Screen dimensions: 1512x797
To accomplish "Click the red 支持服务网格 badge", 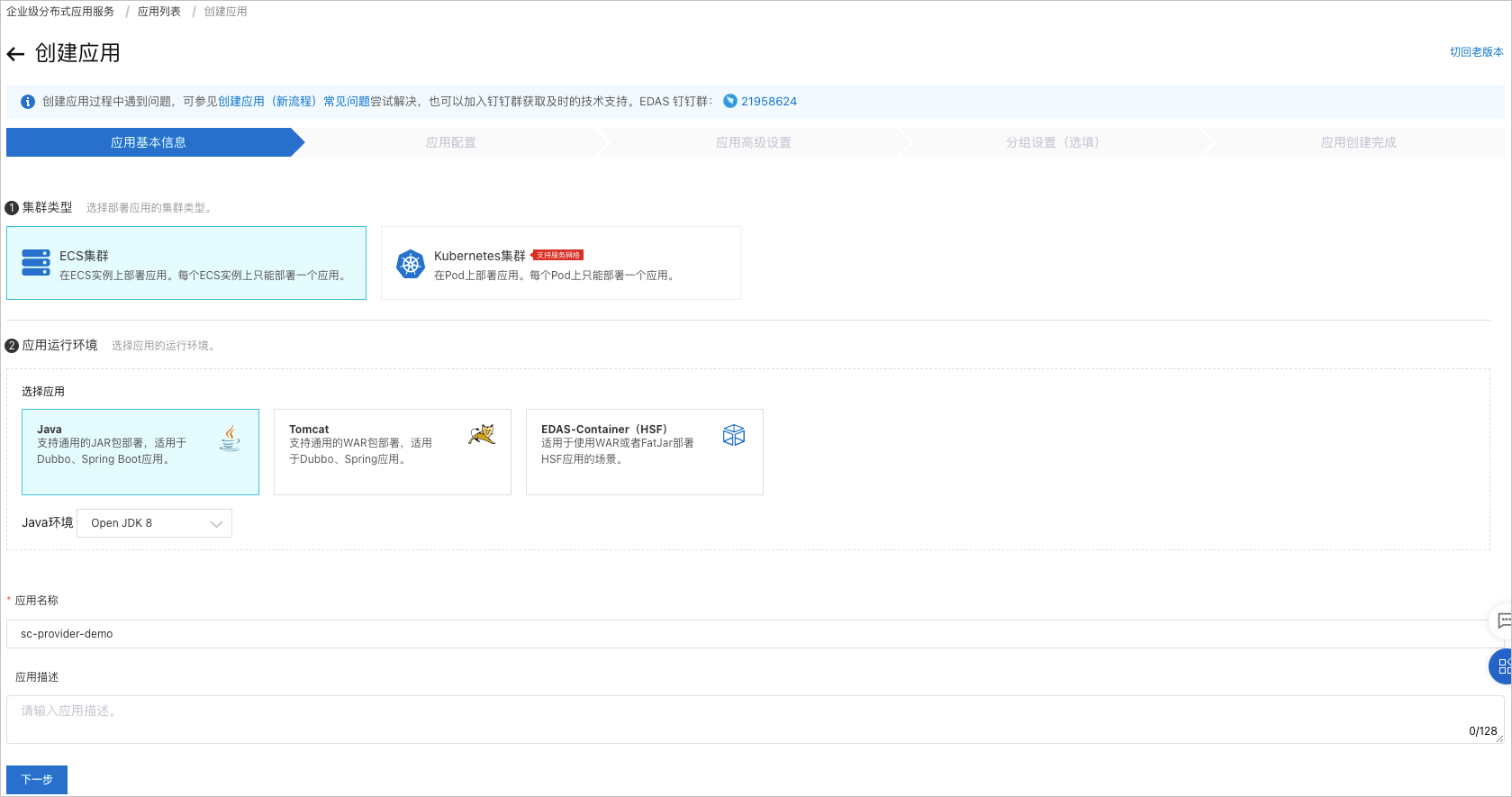I will (x=558, y=255).
